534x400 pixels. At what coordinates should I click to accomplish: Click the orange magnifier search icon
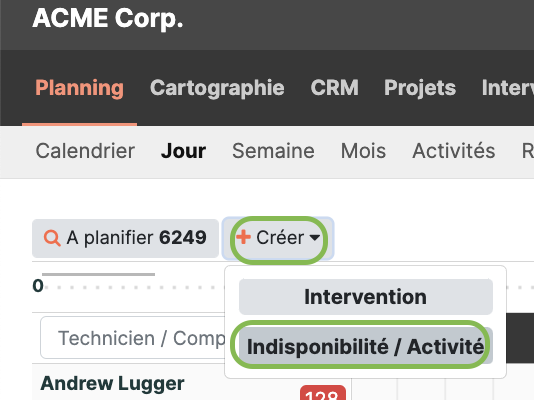pyautogui.click(x=52, y=238)
